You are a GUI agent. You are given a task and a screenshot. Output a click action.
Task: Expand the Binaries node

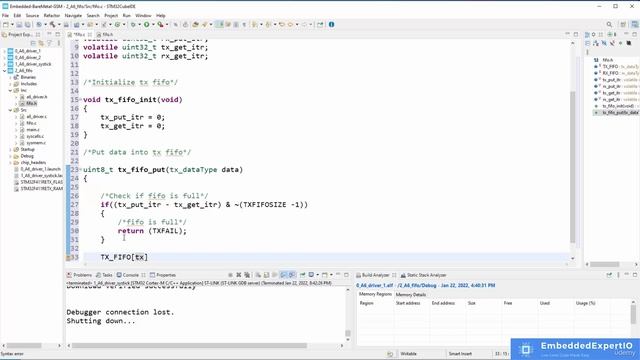click(10, 77)
